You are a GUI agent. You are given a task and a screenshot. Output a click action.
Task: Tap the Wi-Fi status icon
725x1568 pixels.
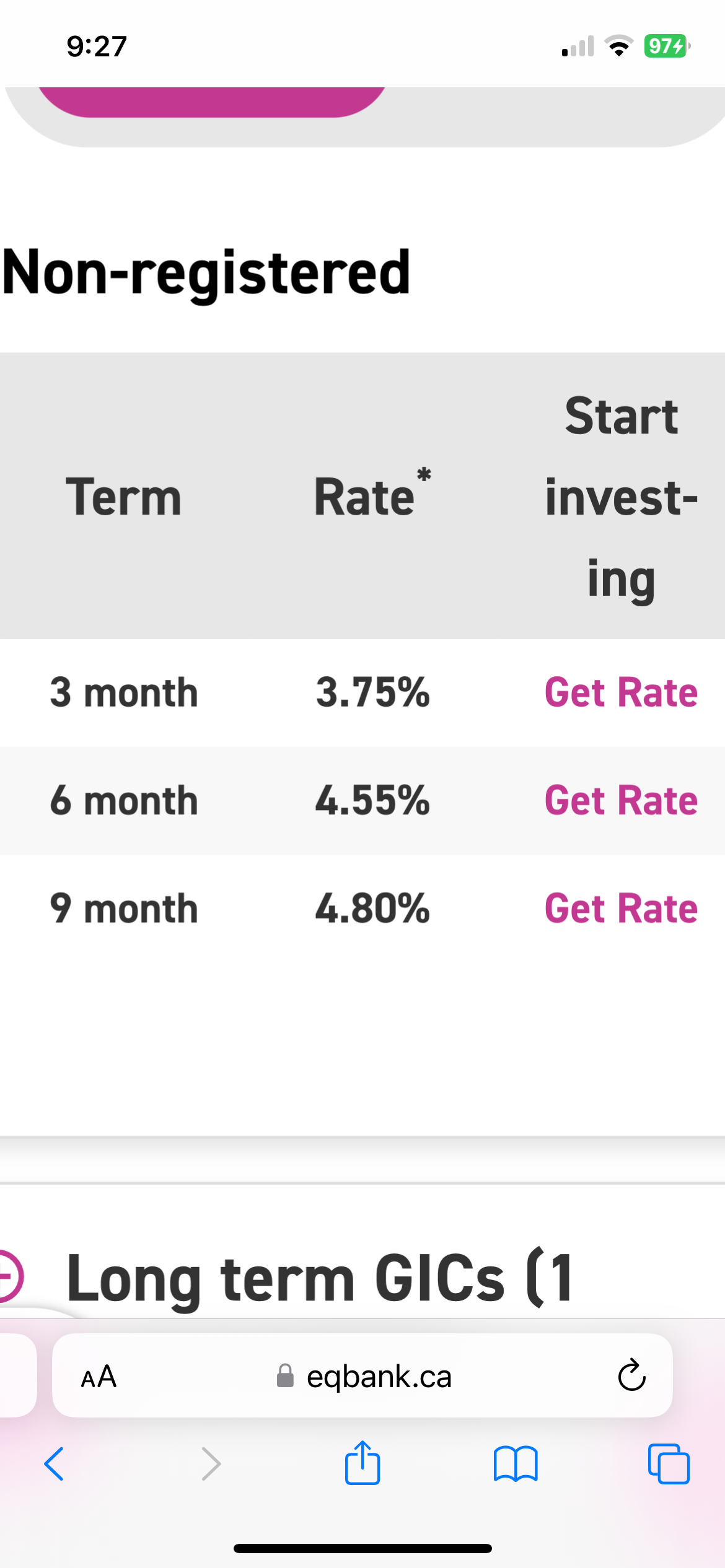(618, 46)
